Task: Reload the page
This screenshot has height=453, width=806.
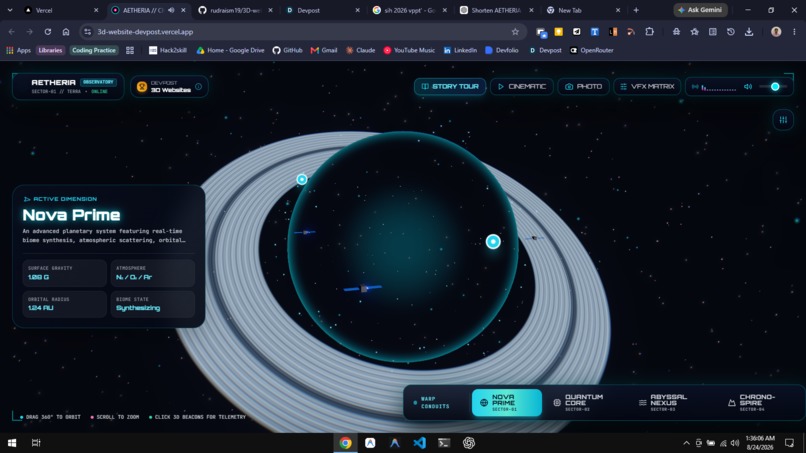Action: click(x=47, y=32)
